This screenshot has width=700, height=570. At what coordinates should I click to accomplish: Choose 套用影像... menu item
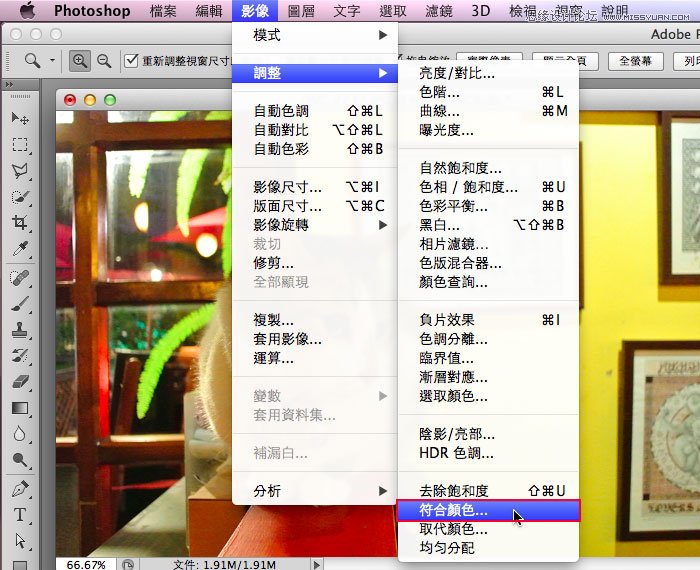point(315,339)
